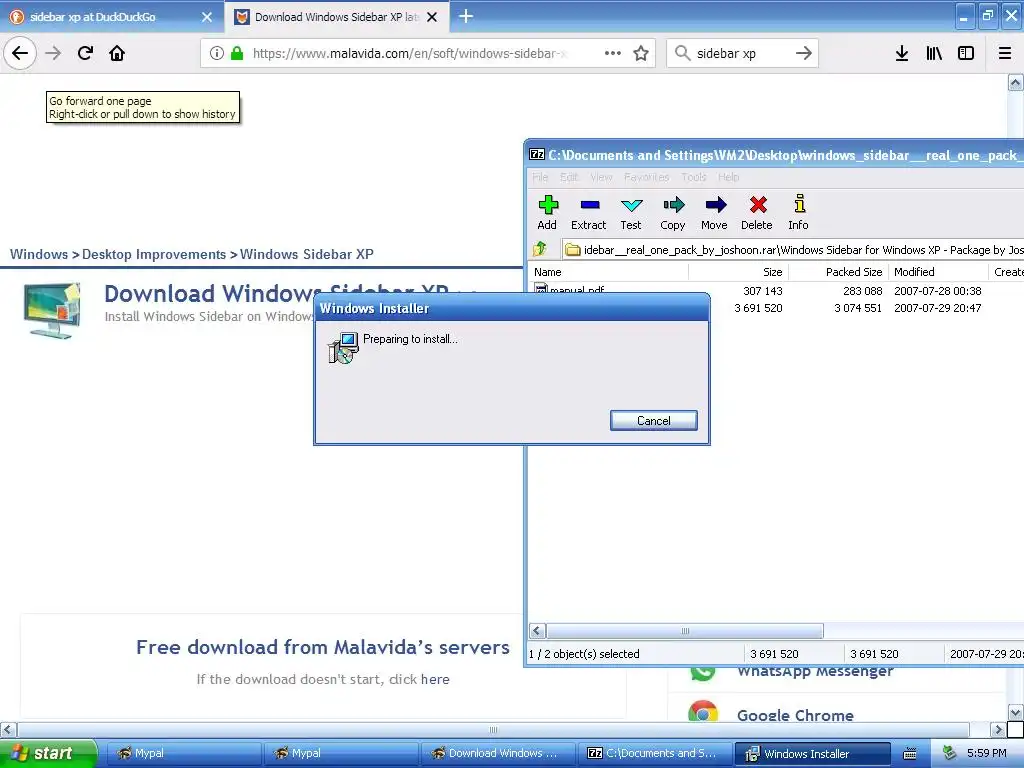
Task: Click the green secure connection padlock
Action: [237, 53]
